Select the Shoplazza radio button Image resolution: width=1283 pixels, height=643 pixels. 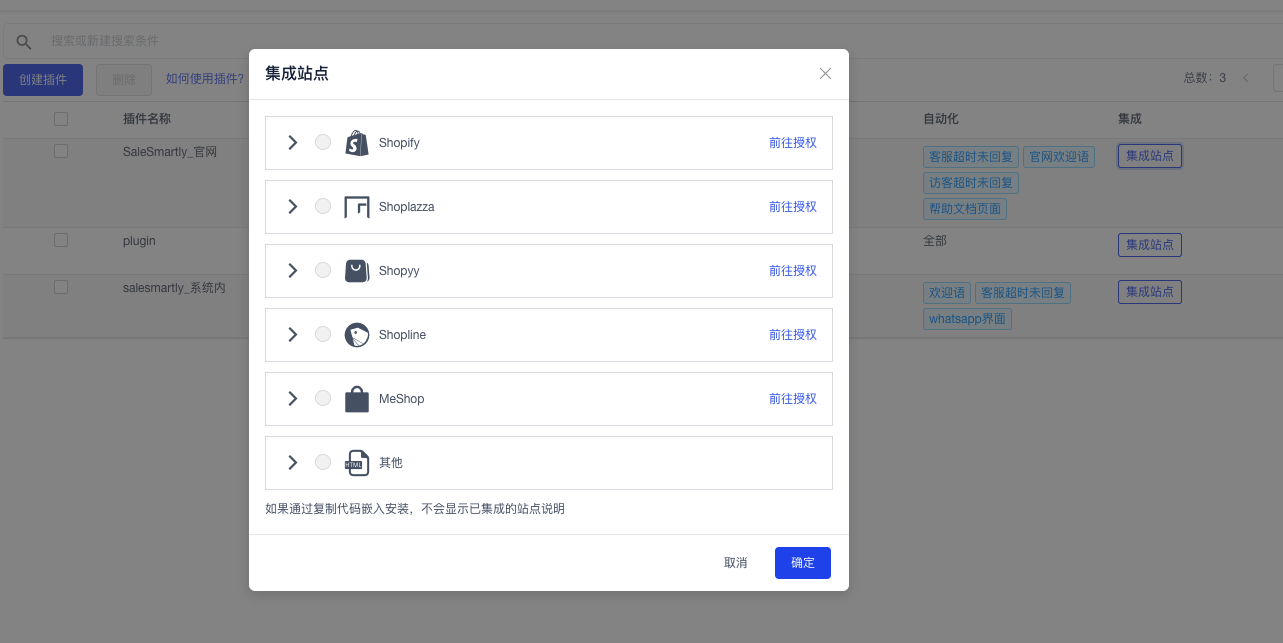[x=323, y=207]
